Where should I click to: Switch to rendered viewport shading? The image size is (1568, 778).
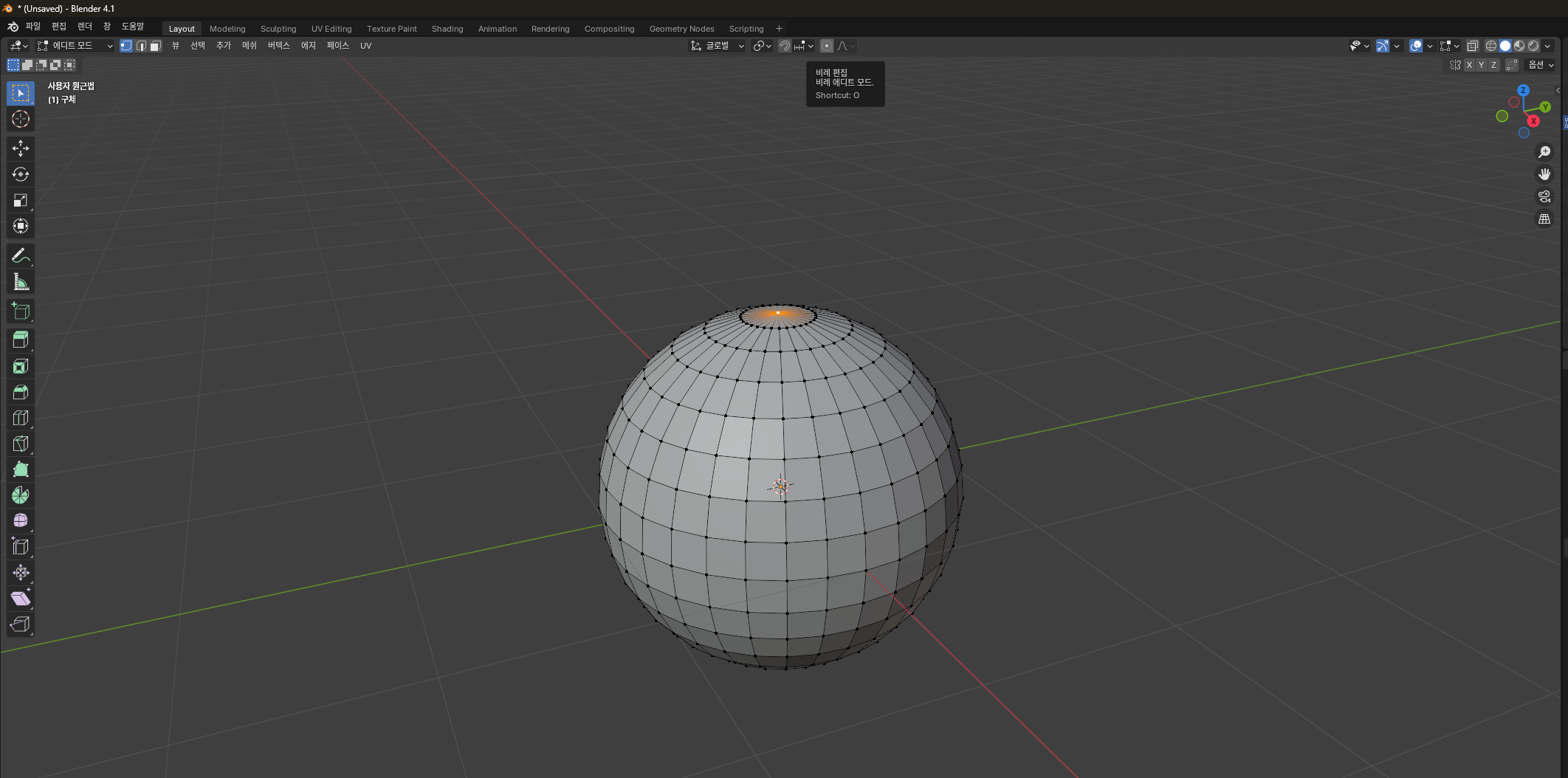[x=1533, y=46]
